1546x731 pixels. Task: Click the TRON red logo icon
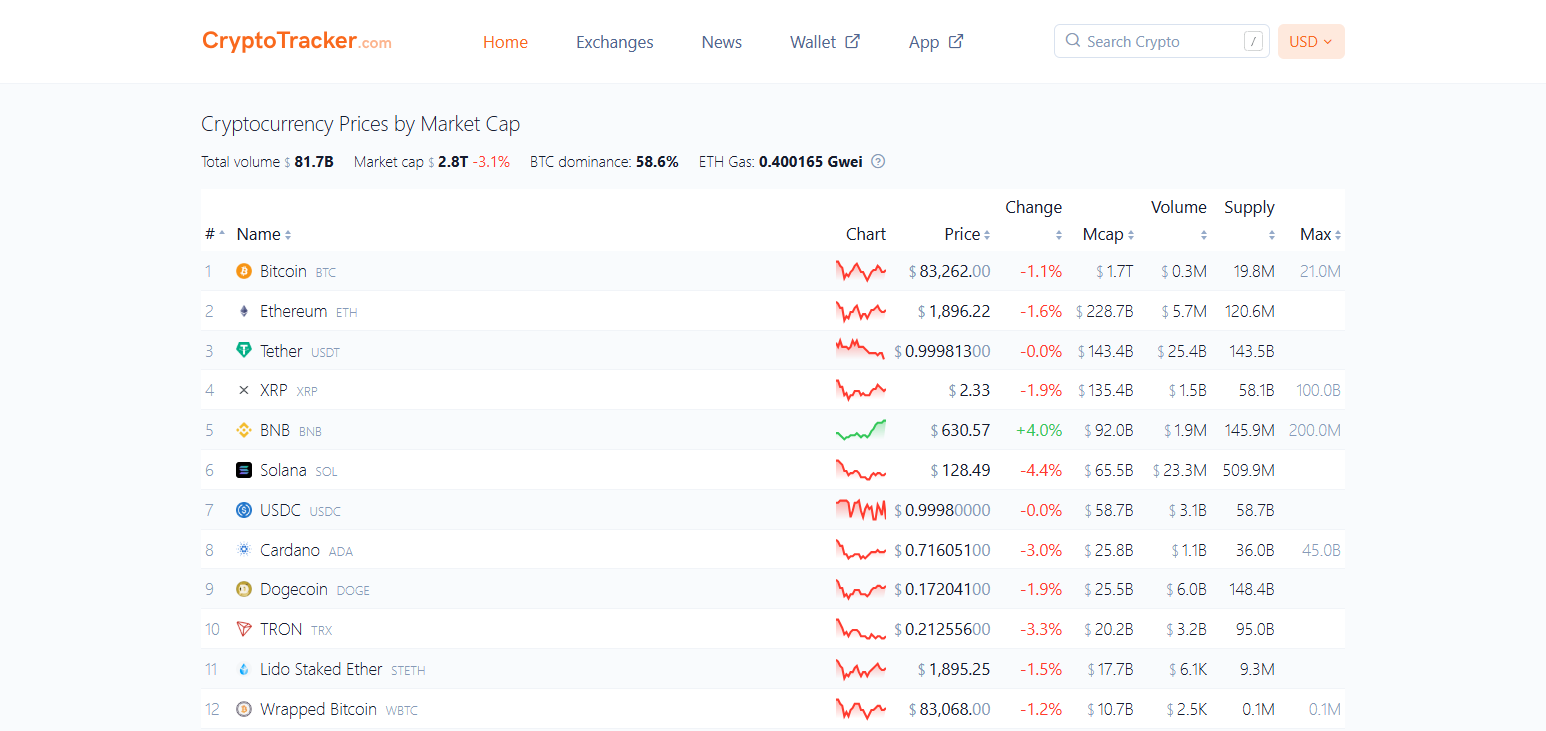coord(243,629)
